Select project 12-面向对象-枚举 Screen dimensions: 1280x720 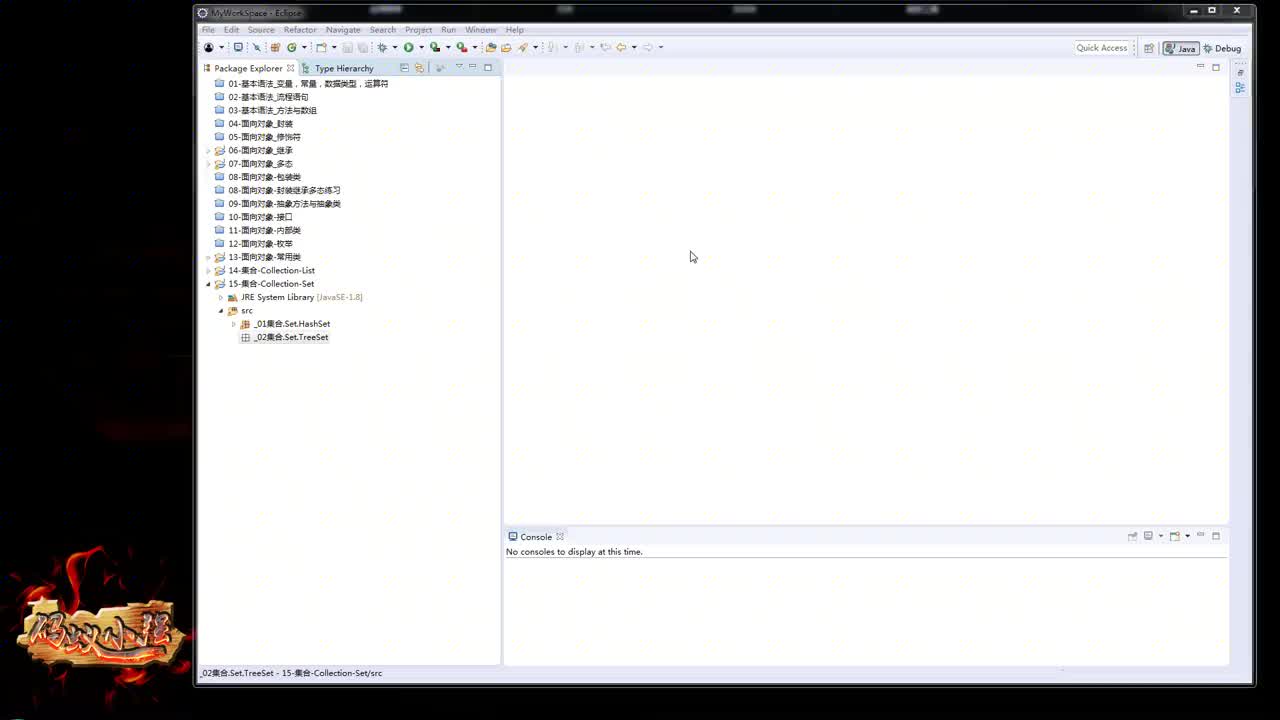tap(260, 244)
